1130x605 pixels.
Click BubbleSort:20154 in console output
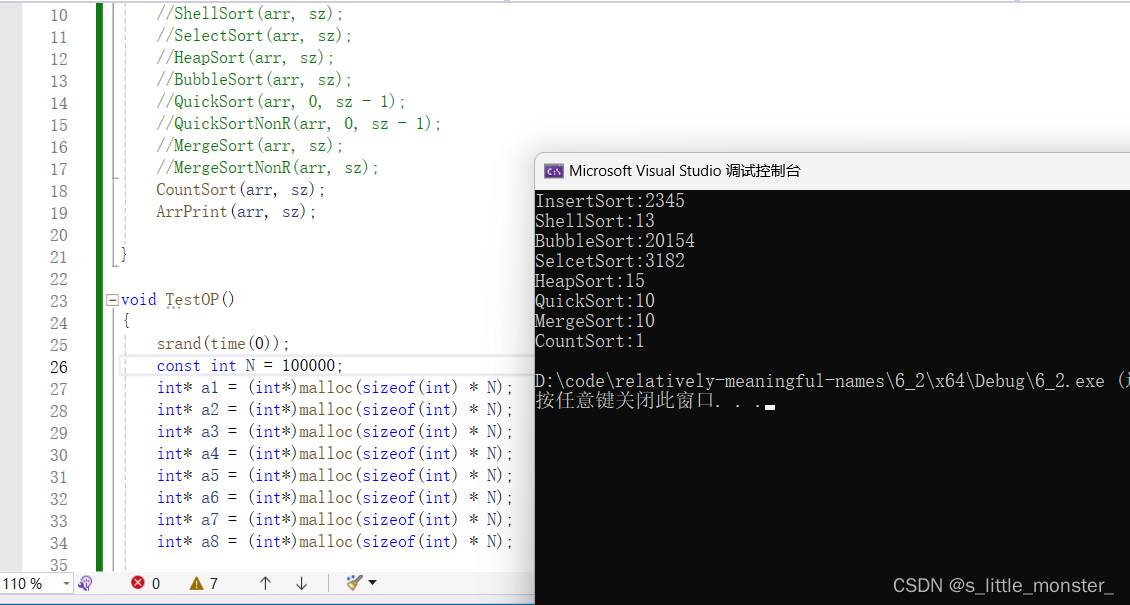[615, 241]
